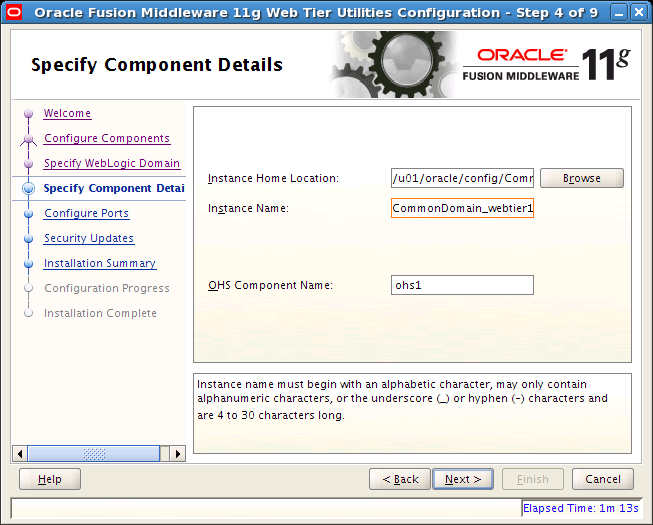
Task: Open Help for this step
Action: (x=50, y=479)
